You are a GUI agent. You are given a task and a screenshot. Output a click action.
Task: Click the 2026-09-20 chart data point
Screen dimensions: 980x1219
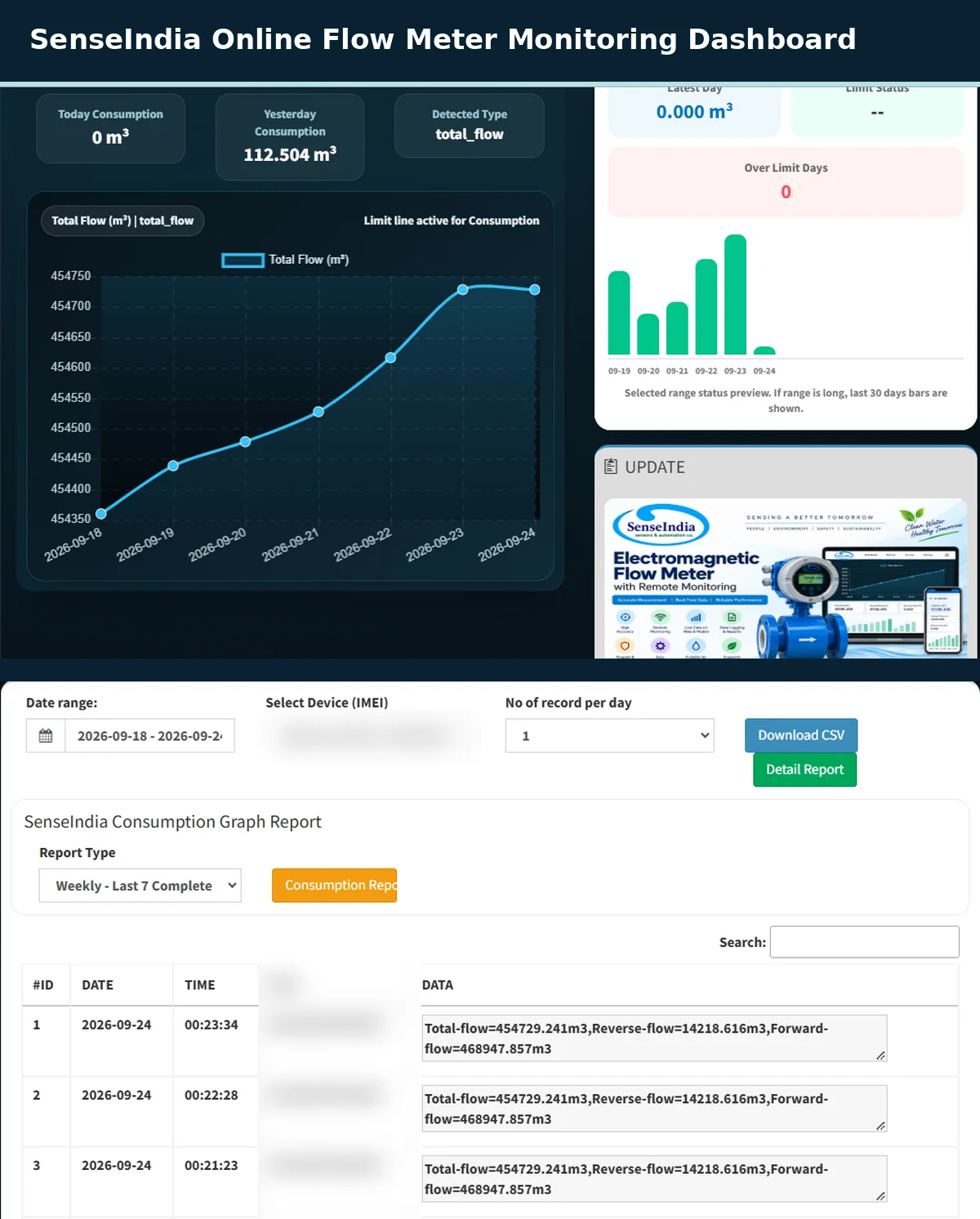(246, 441)
